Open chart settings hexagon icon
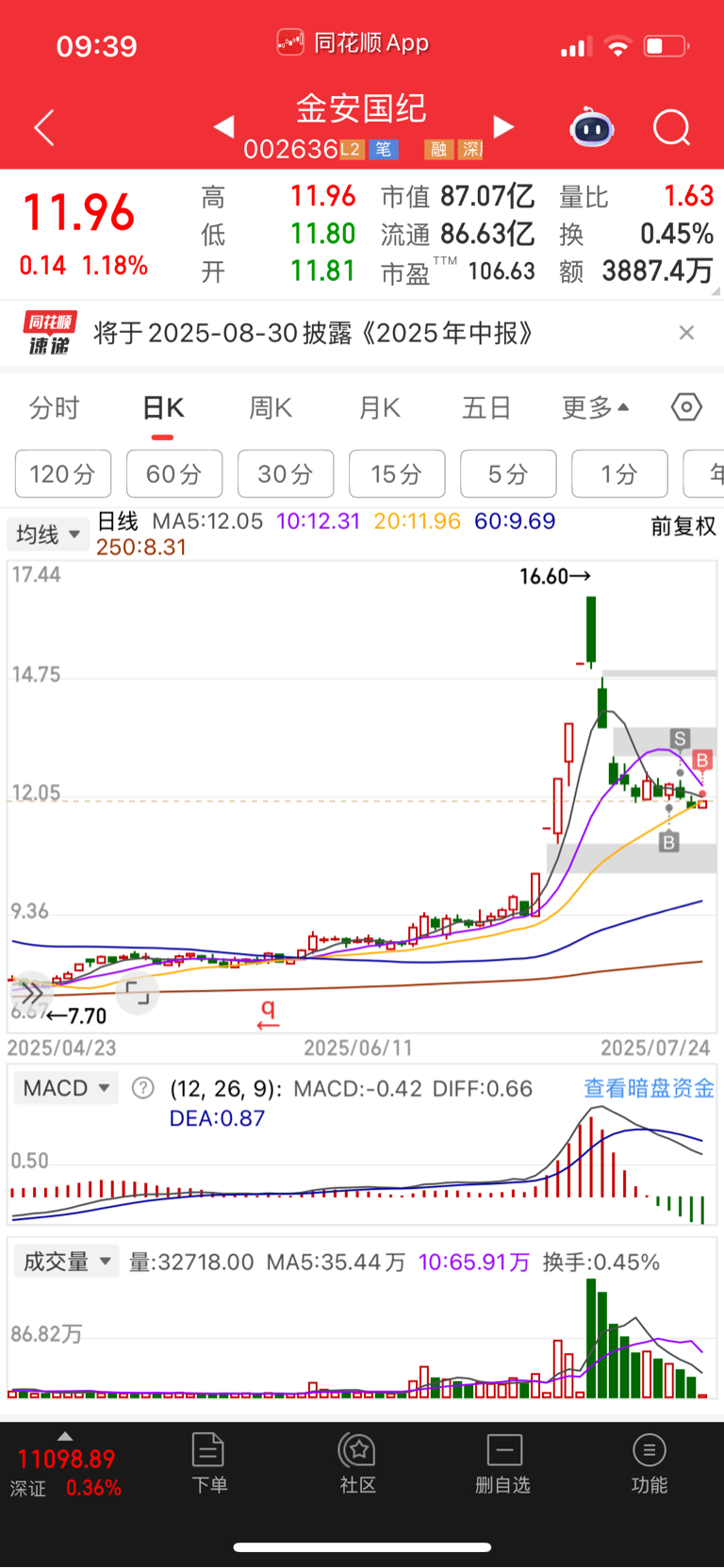 (x=686, y=407)
